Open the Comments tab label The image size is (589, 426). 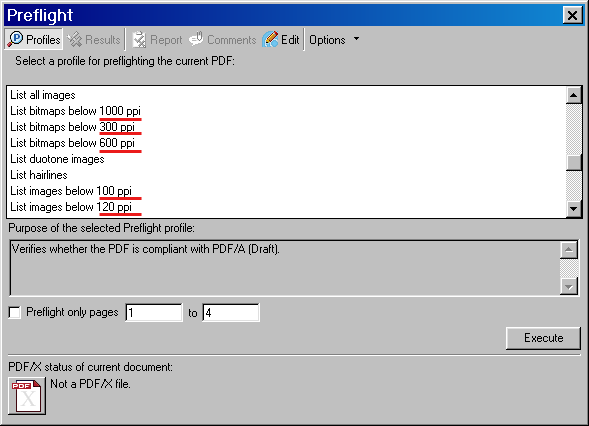[x=232, y=40]
